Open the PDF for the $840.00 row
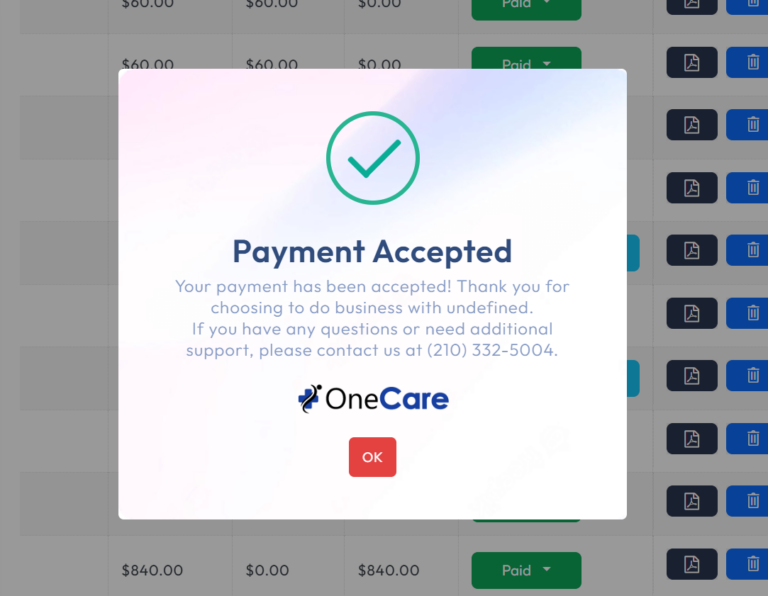Image resolution: width=768 pixels, height=596 pixels. pos(692,564)
